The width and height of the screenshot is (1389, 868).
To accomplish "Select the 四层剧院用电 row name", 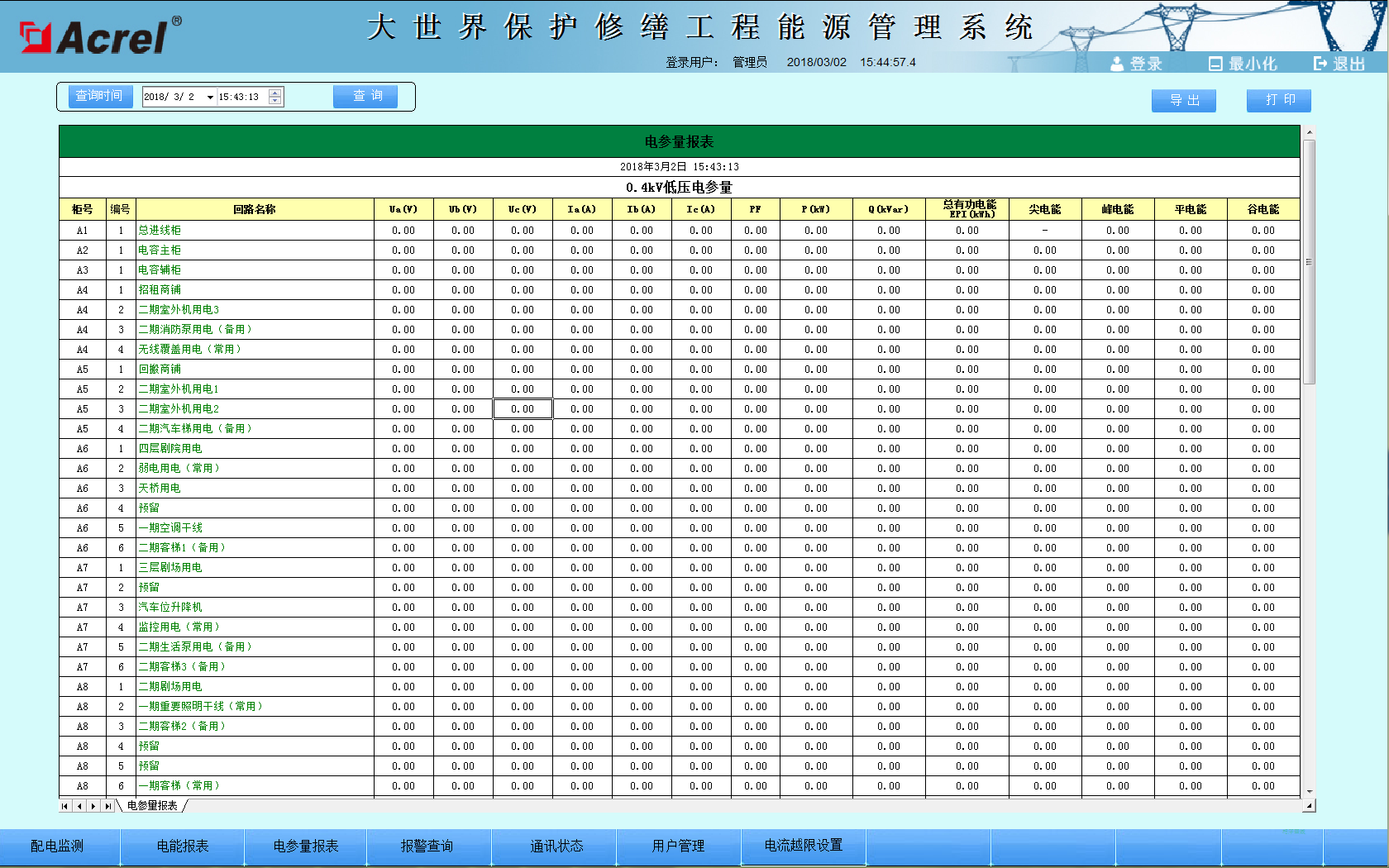I will pyautogui.click(x=170, y=449).
